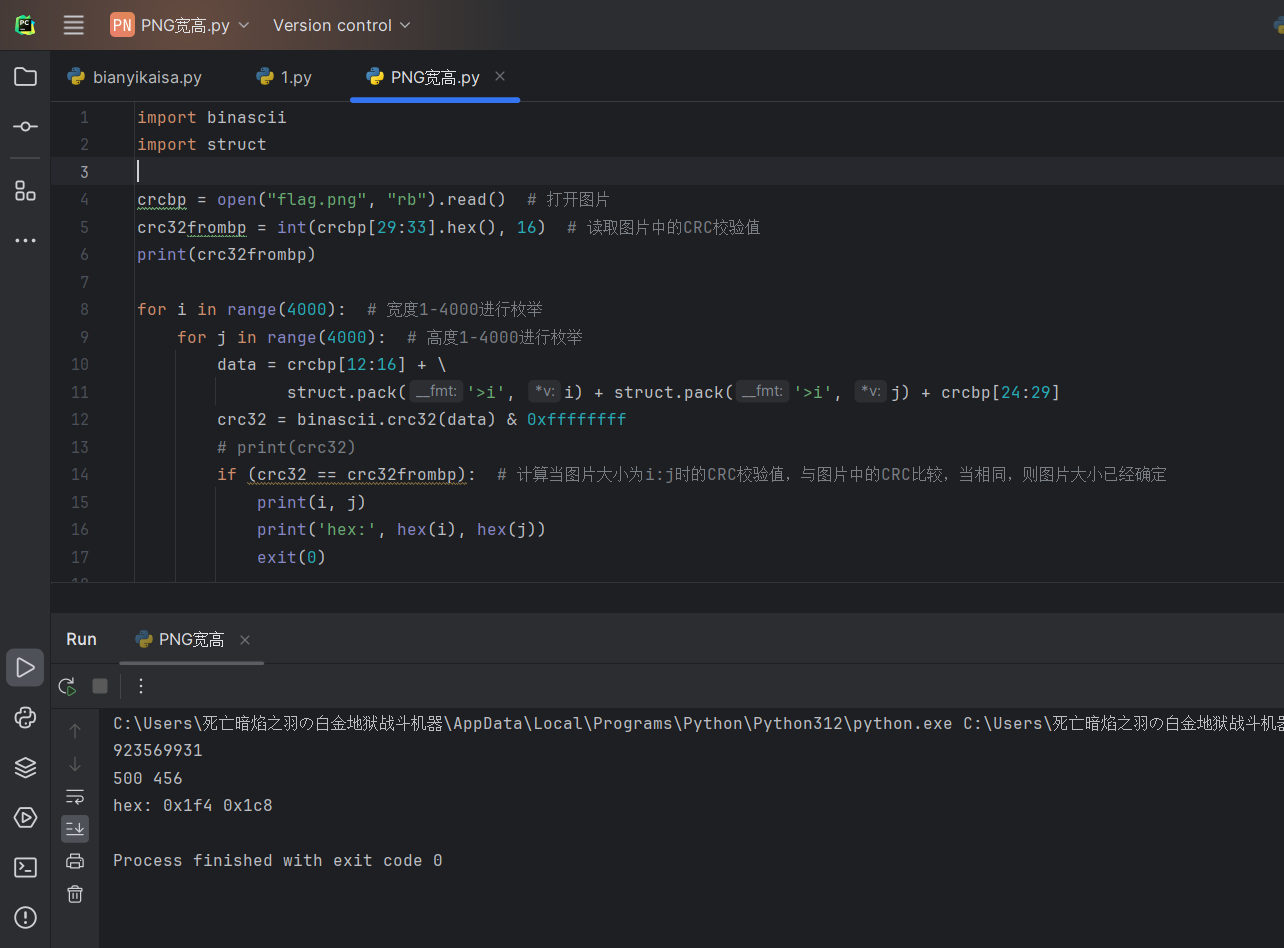This screenshot has width=1284, height=948.
Task: Click '0xffffffff' on line 12
Action: tap(577, 419)
